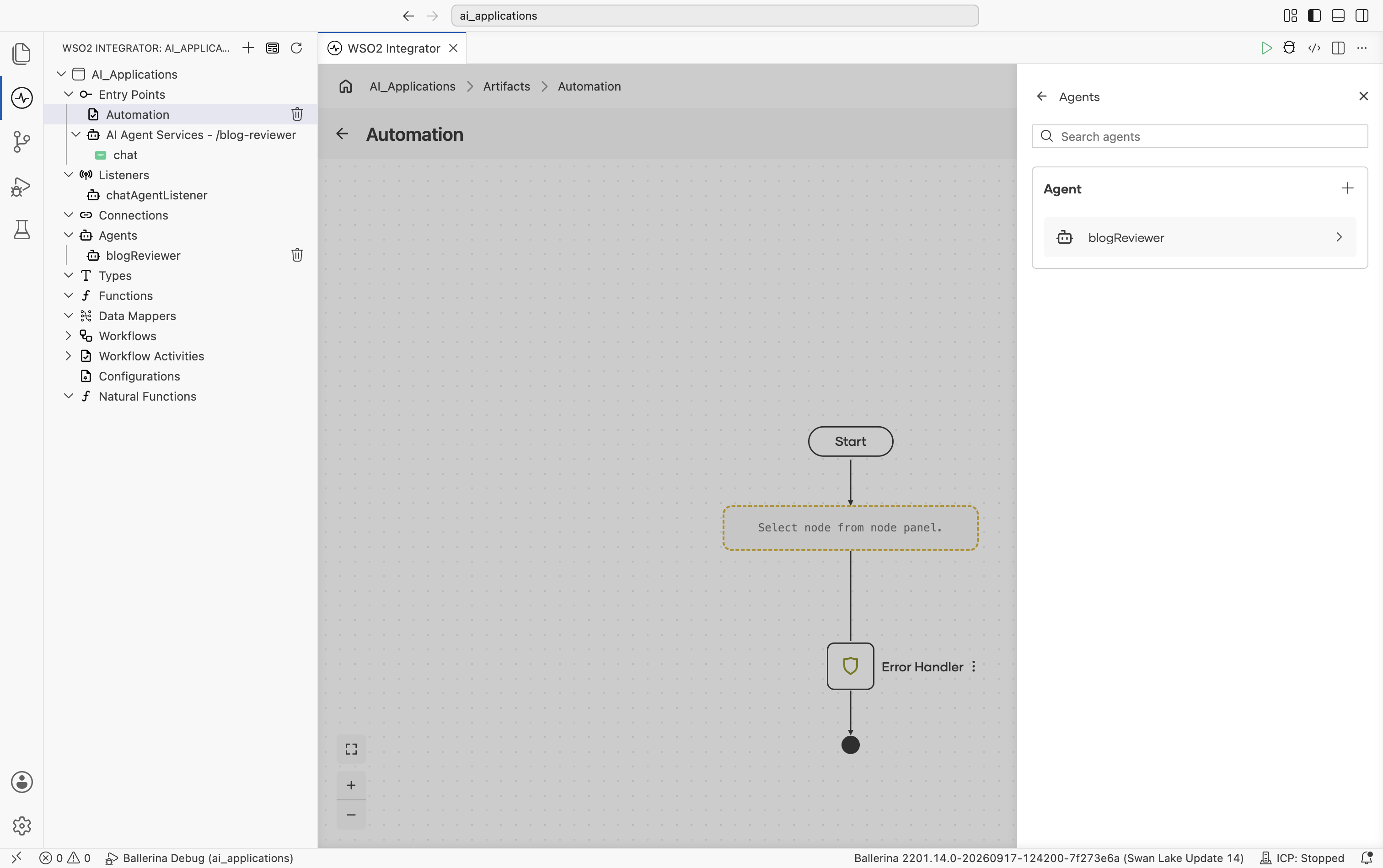Viewport: 1383px width, 868px height.
Task: Open Error Handler node options menu
Action: [974, 666]
